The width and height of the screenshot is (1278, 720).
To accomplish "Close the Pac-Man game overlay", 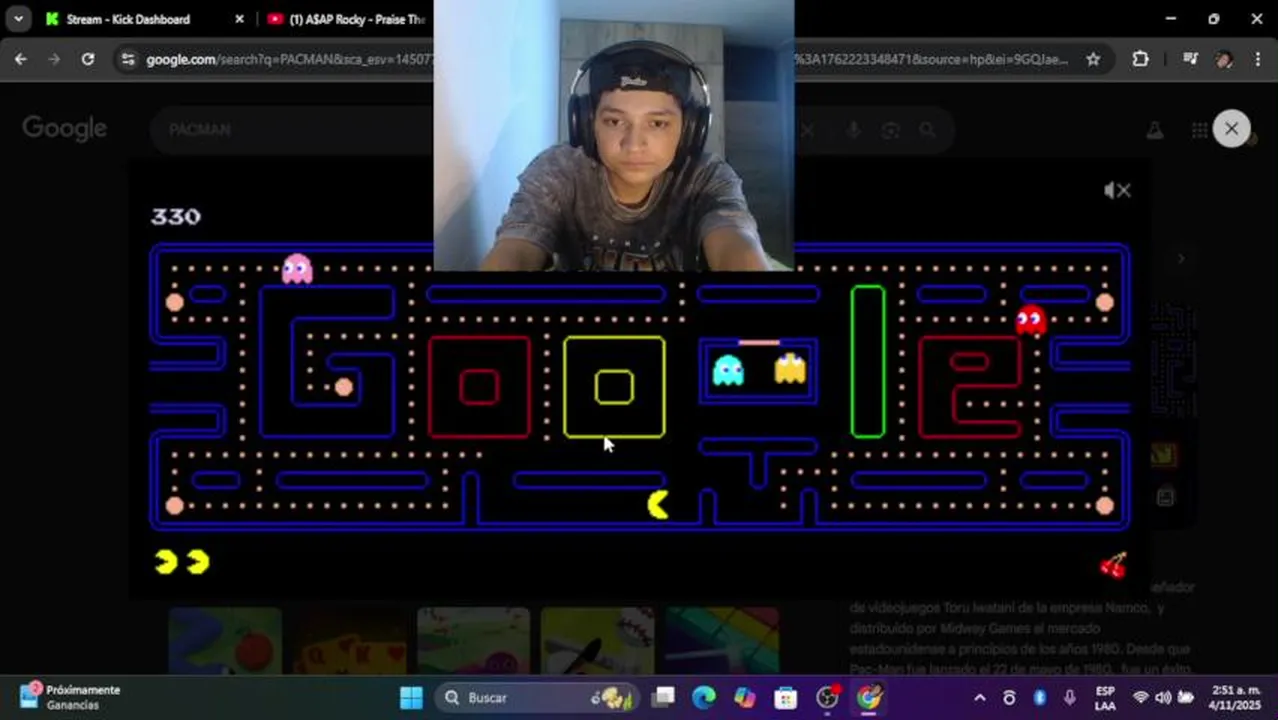I will [1231, 129].
